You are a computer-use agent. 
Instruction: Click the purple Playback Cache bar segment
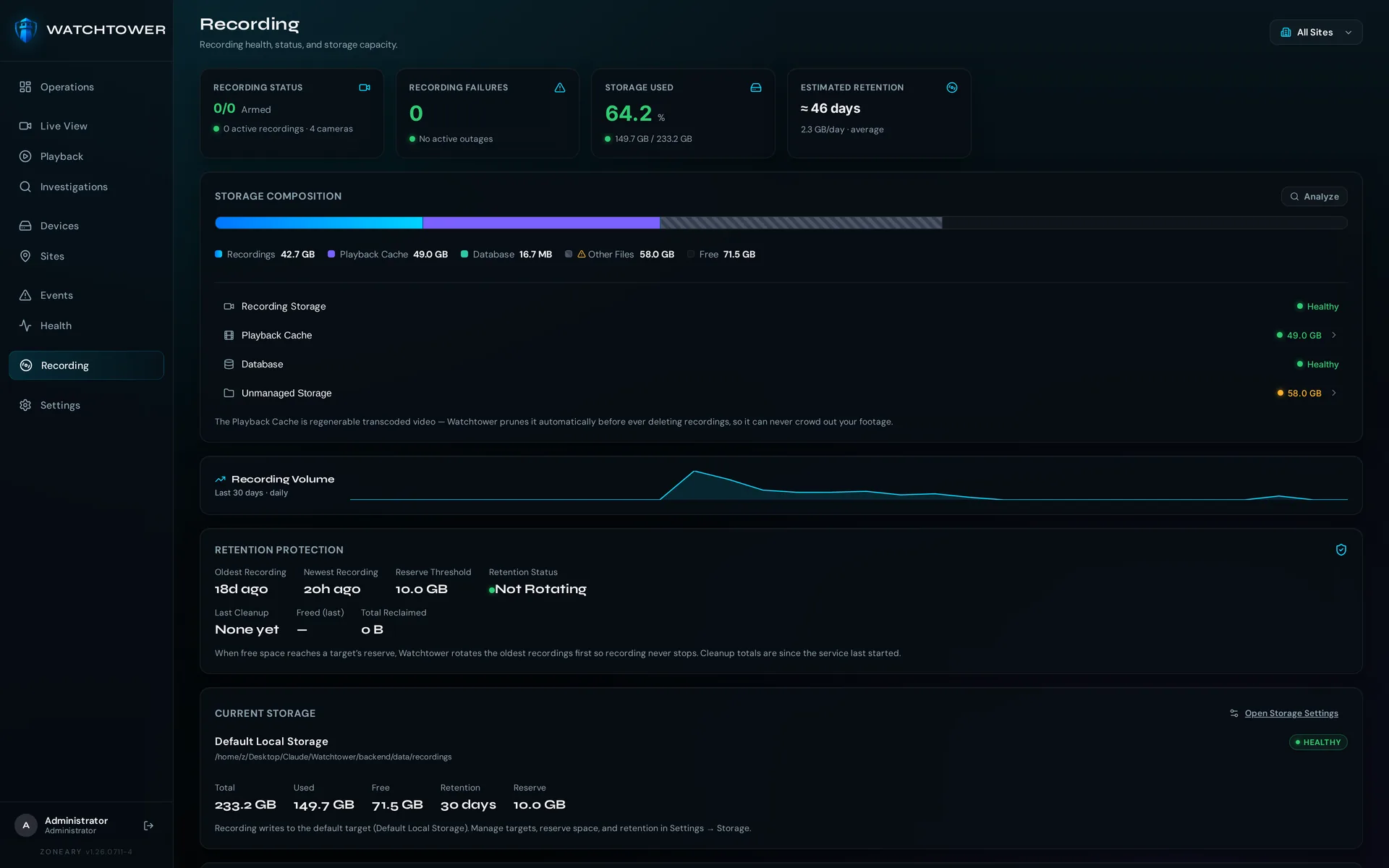pyautogui.click(x=541, y=223)
